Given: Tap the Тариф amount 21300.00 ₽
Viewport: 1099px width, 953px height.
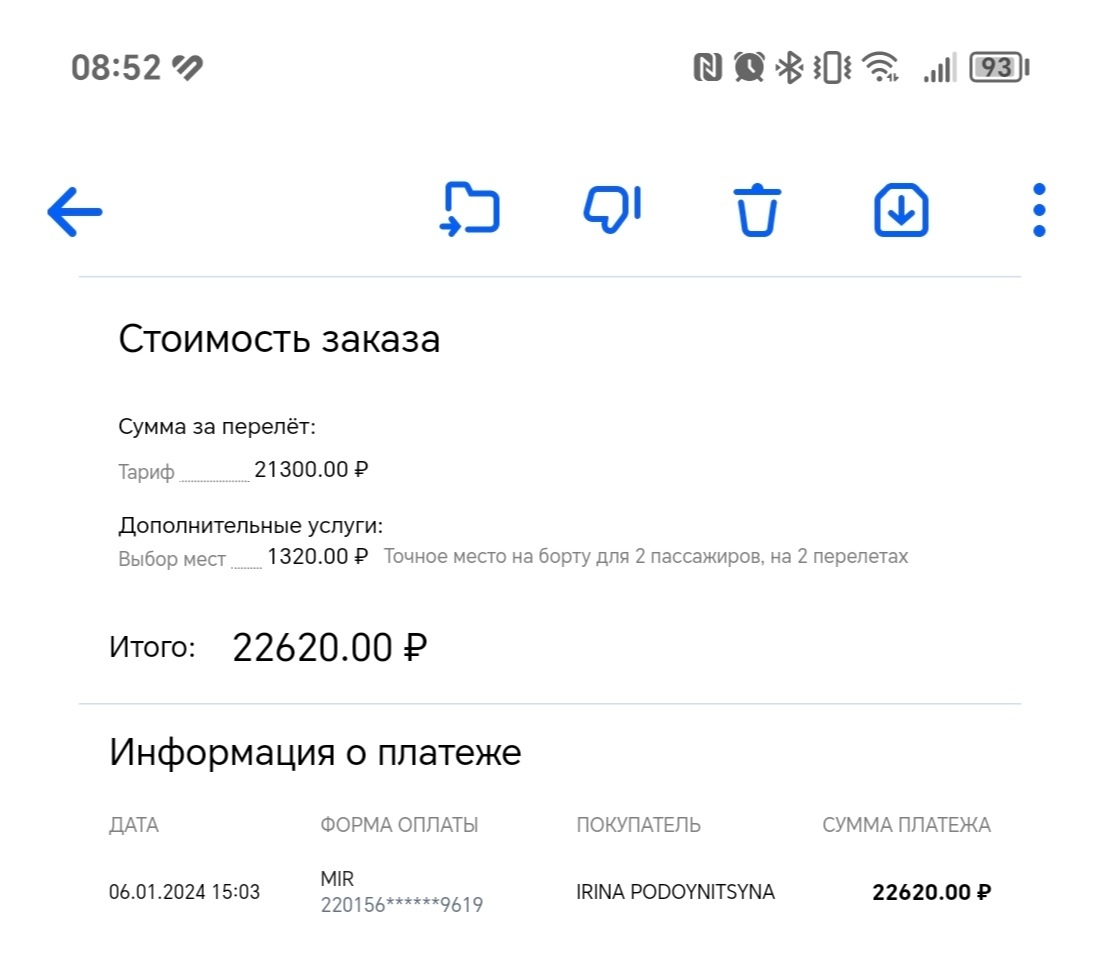Looking at the screenshot, I should tap(311, 469).
